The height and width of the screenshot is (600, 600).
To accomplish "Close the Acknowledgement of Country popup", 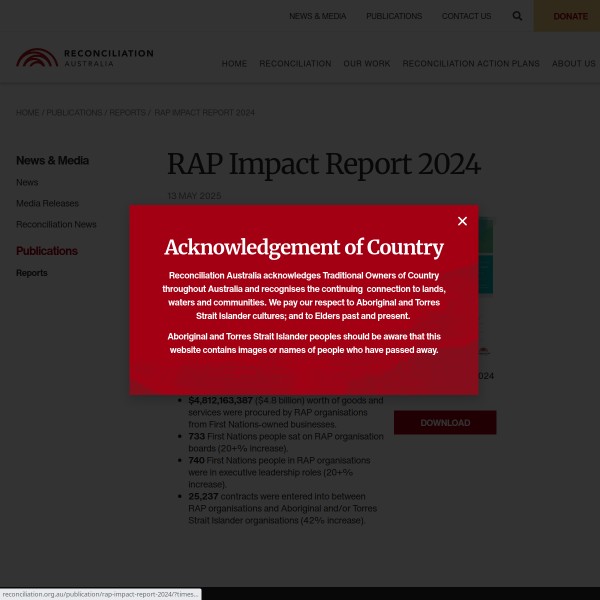I will click(462, 221).
